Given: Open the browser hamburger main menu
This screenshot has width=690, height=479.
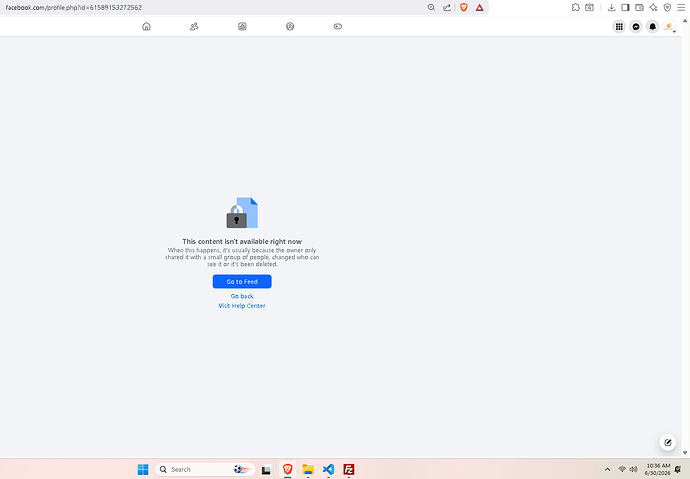Looking at the screenshot, I should tap(681, 7).
